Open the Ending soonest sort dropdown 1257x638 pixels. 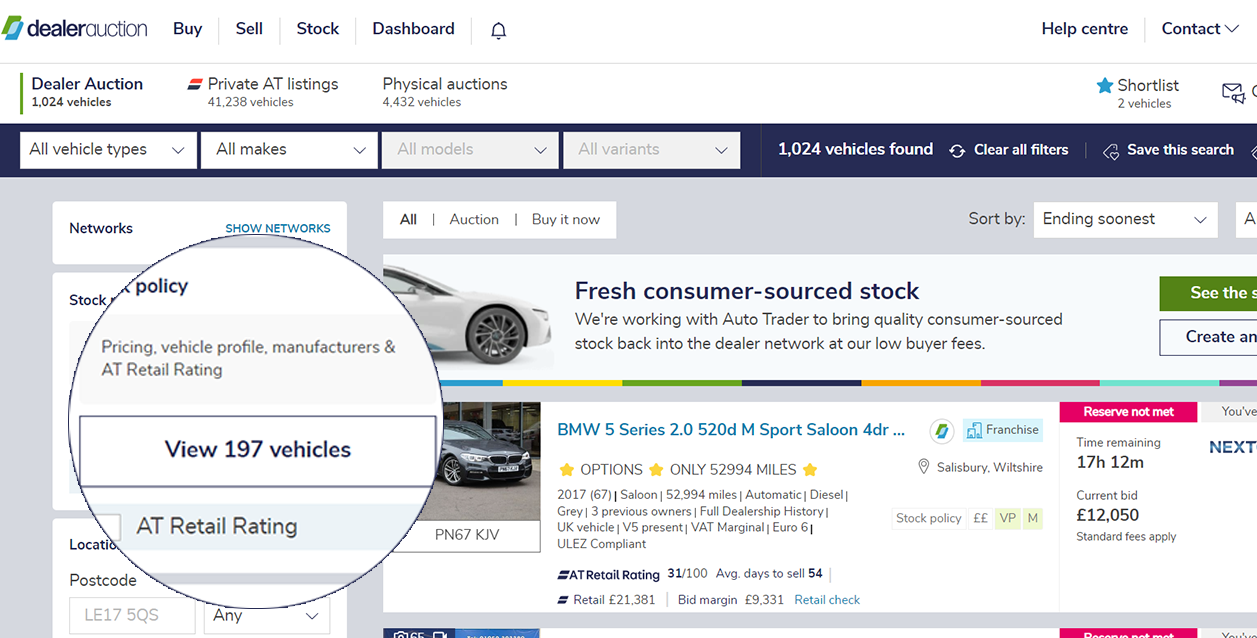[1125, 219]
